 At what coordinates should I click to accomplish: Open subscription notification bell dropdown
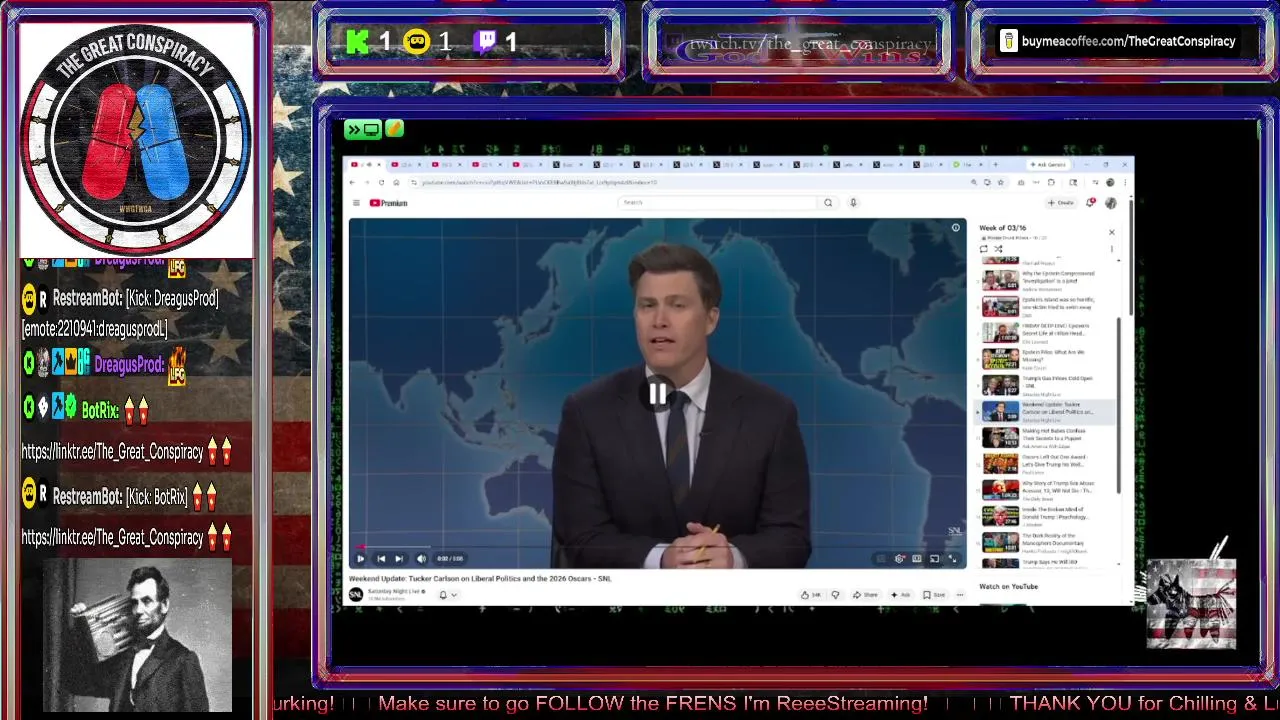pyautogui.click(x=447, y=595)
